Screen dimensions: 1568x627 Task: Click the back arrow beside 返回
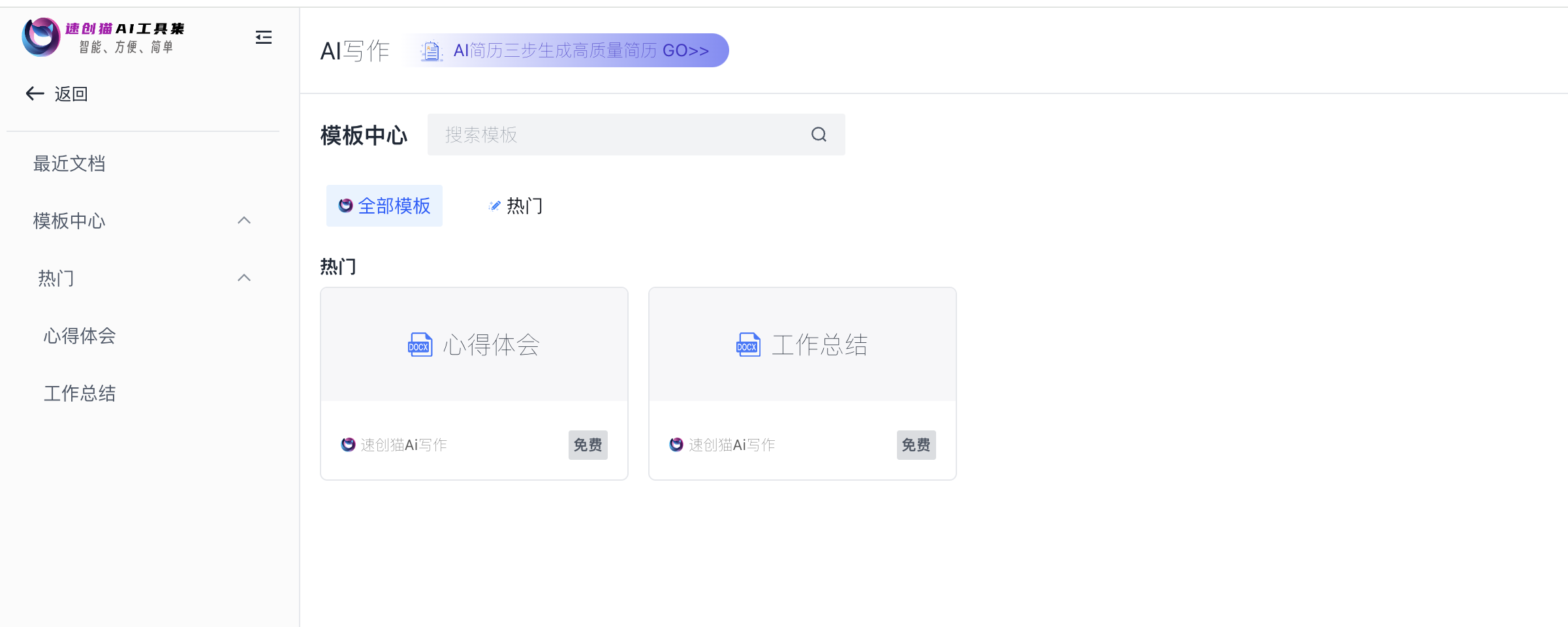[x=35, y=93]
